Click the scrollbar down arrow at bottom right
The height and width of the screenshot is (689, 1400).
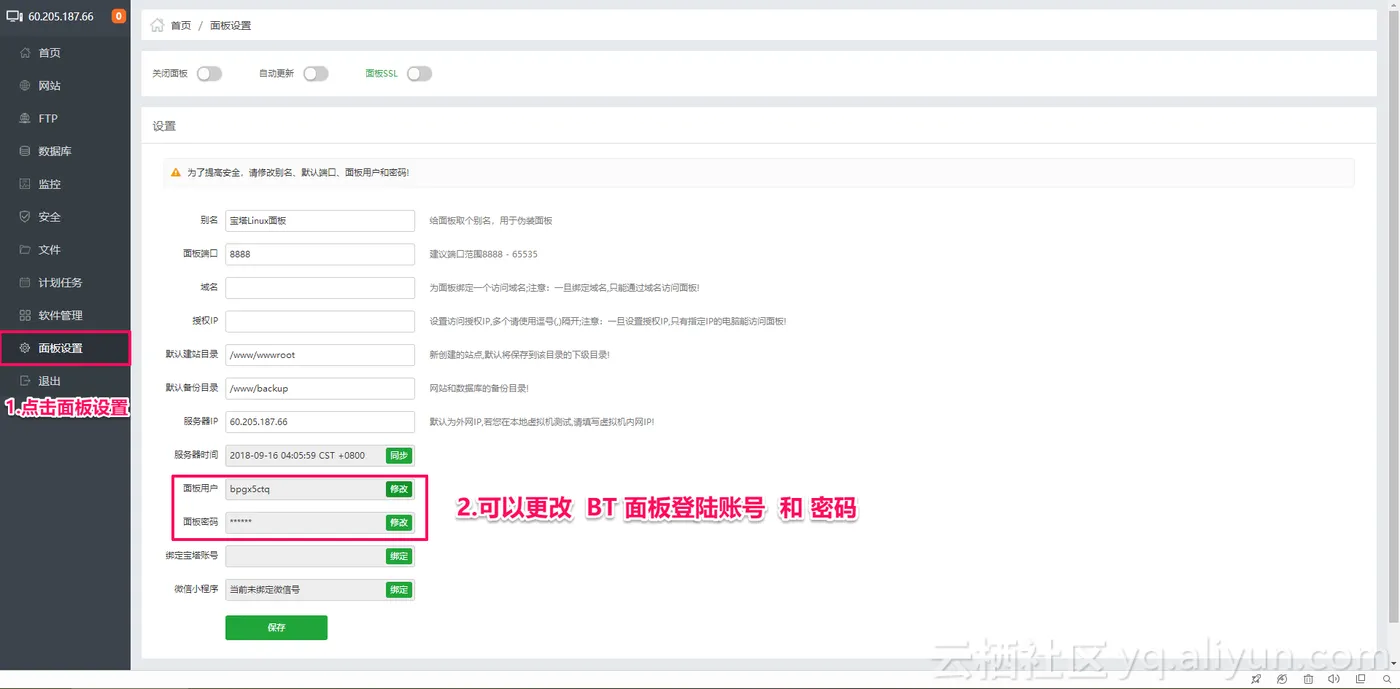point(1395,663)
